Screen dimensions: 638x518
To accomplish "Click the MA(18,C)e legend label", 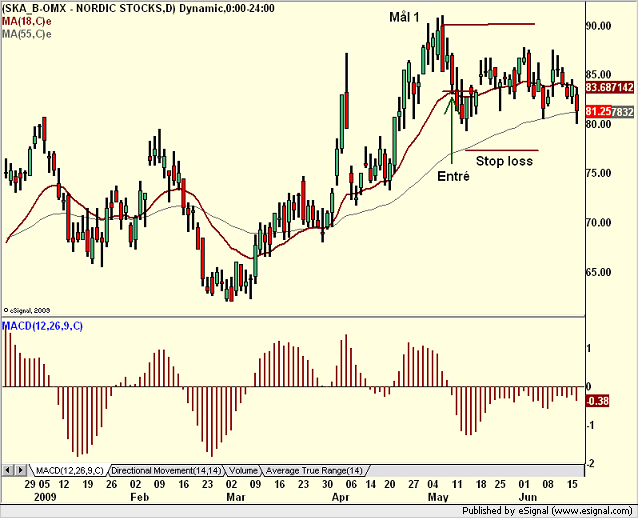I will pyautogui.click(x=26, y=21).
